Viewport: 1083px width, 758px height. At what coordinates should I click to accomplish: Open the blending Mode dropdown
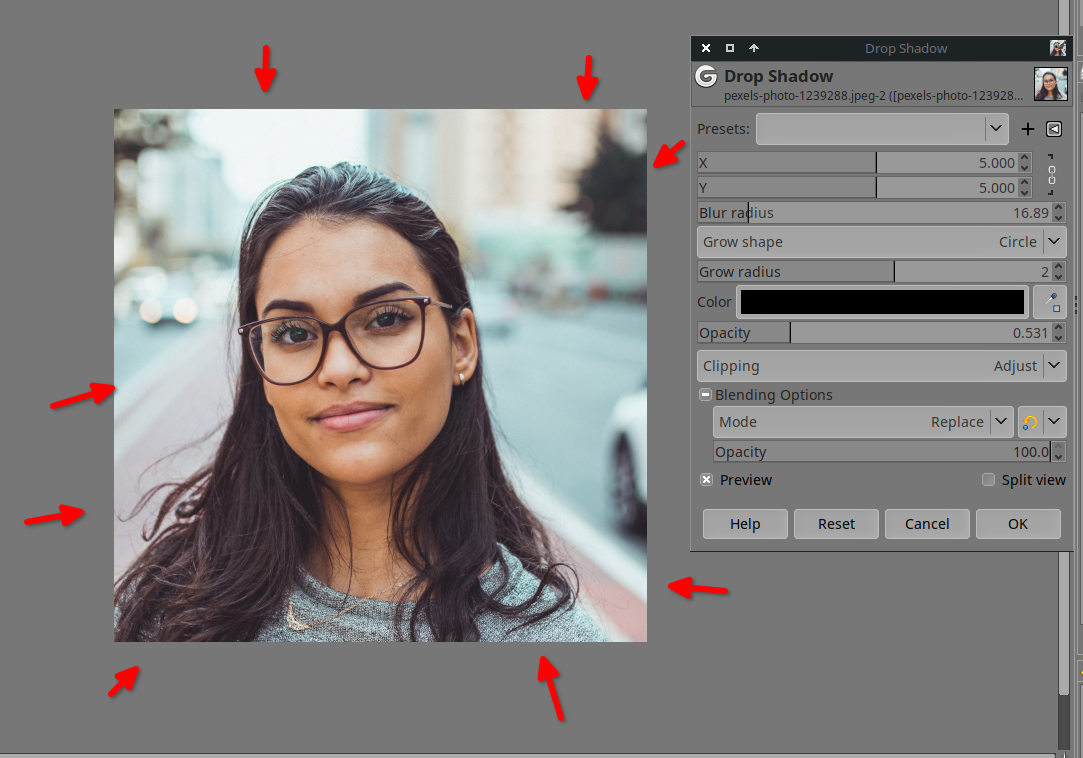tap(864, 422)
